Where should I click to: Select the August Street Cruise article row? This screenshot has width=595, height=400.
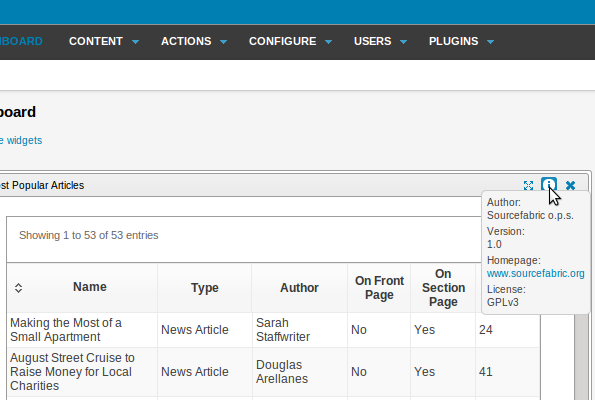pos(273,372)
